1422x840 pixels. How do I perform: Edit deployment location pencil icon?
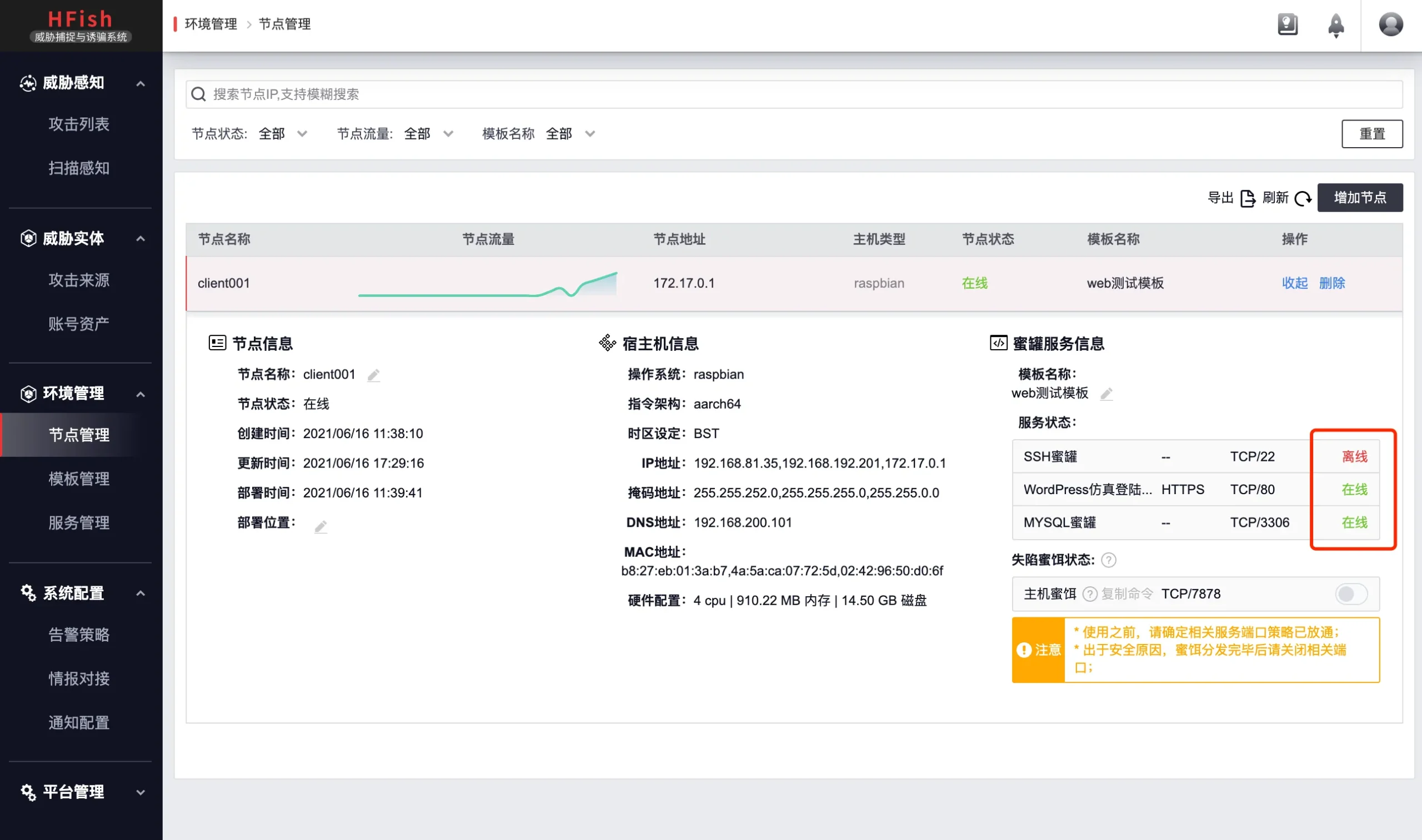click(321, 526)
